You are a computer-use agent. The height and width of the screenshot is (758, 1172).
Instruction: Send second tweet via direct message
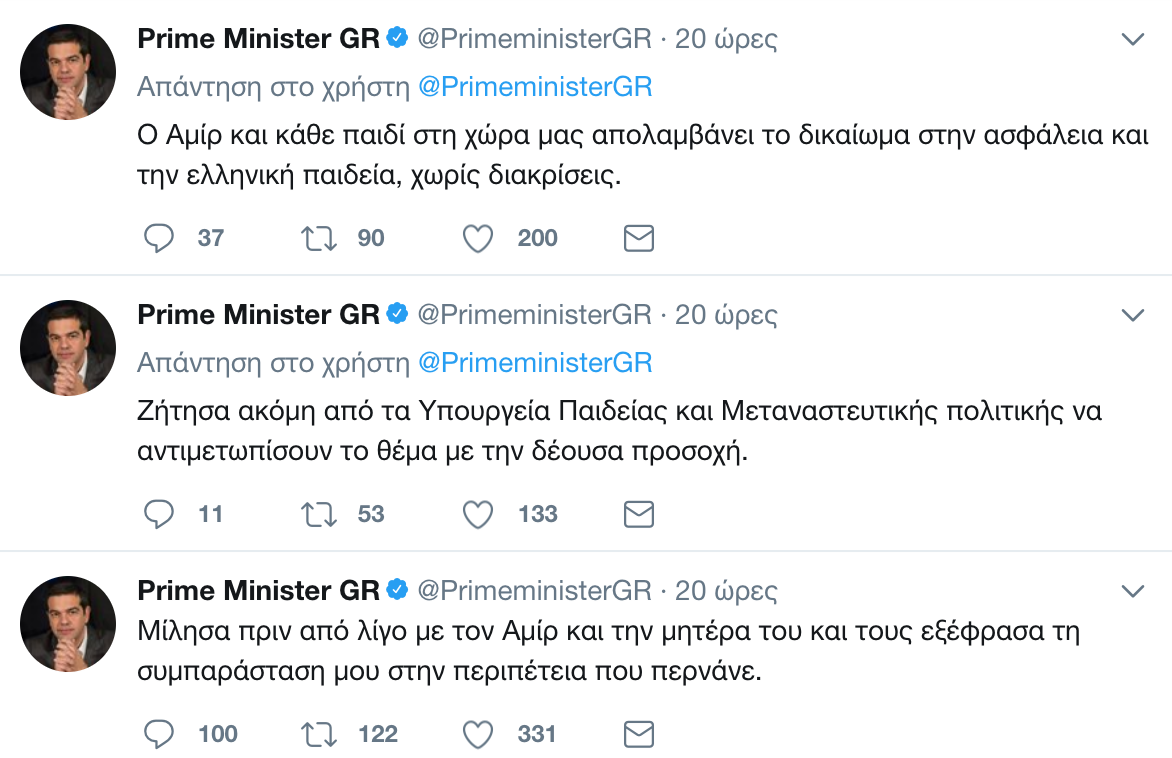tap(639, 514)
